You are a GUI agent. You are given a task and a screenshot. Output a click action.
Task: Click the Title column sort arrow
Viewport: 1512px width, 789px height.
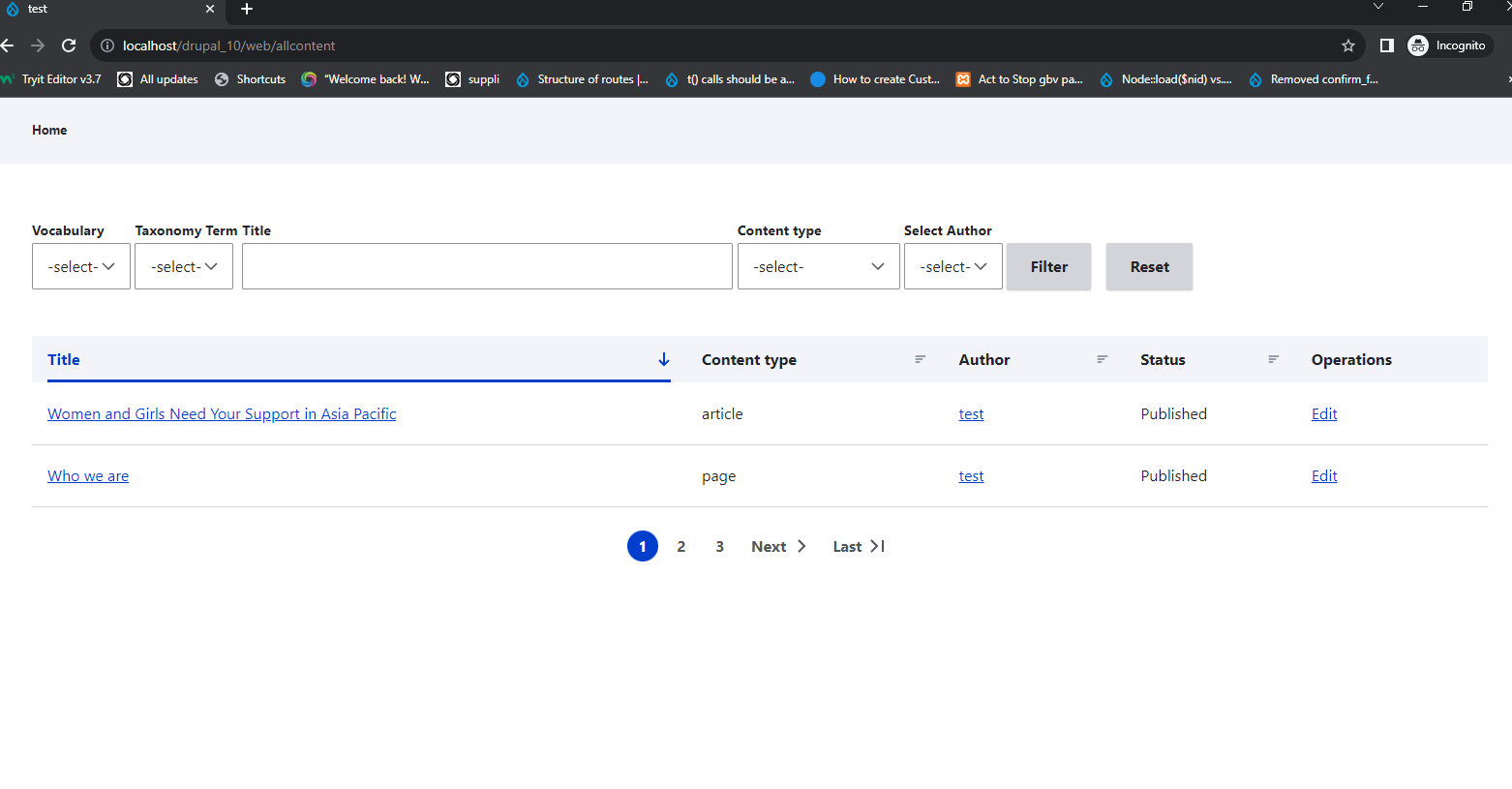click(x=664, y=359)
